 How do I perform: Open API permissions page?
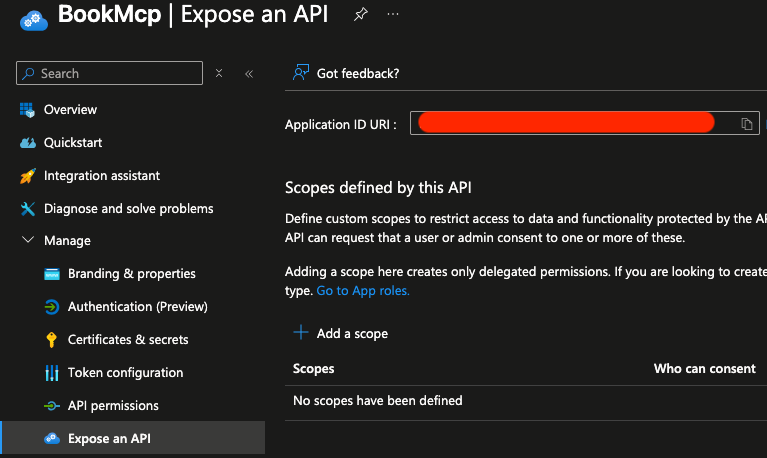point(113,406)
